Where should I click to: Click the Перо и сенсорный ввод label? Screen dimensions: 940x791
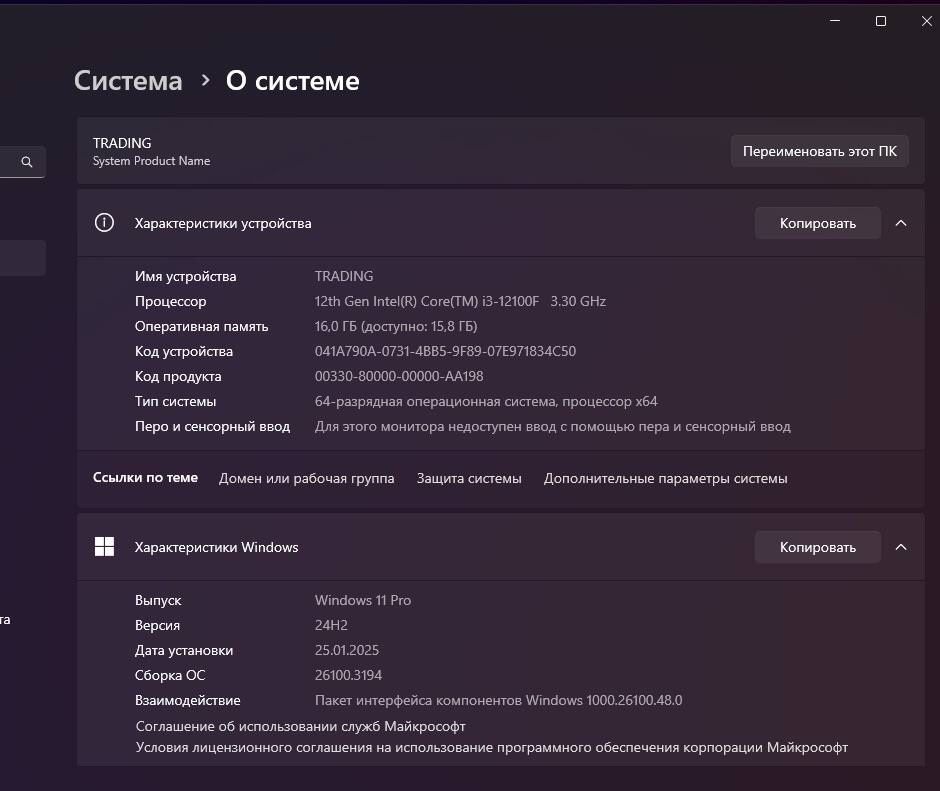[x=212, y=426]
